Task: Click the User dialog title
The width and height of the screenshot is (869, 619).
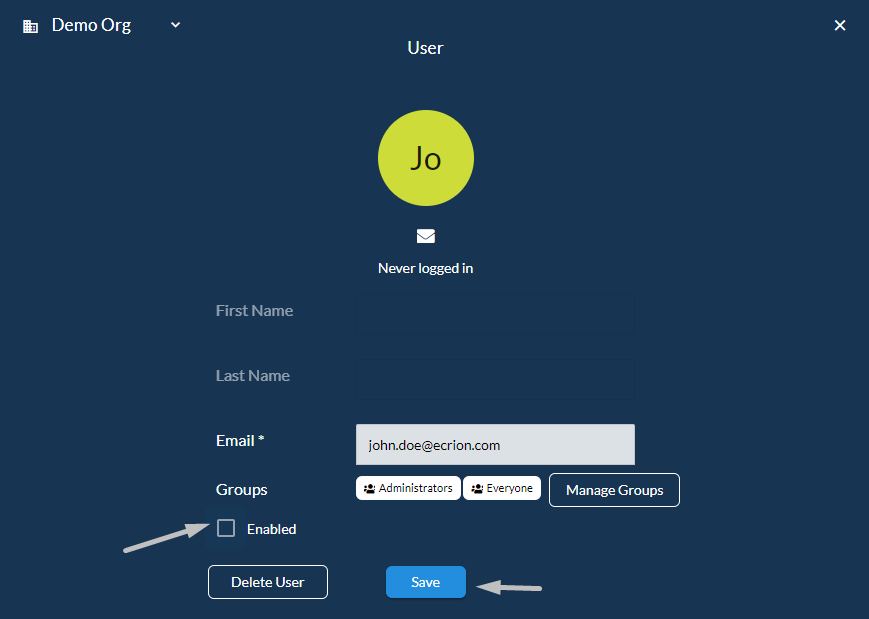Action: pos(425,48)
